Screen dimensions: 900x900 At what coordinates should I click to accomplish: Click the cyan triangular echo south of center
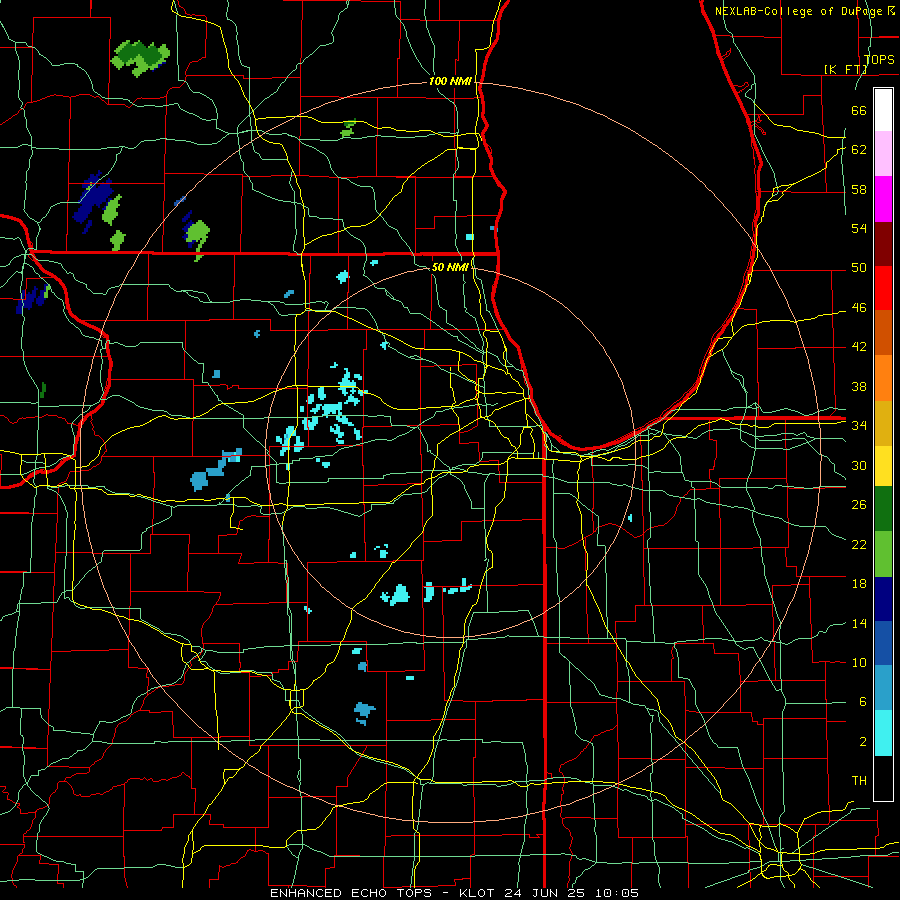(x=397, y=595)
